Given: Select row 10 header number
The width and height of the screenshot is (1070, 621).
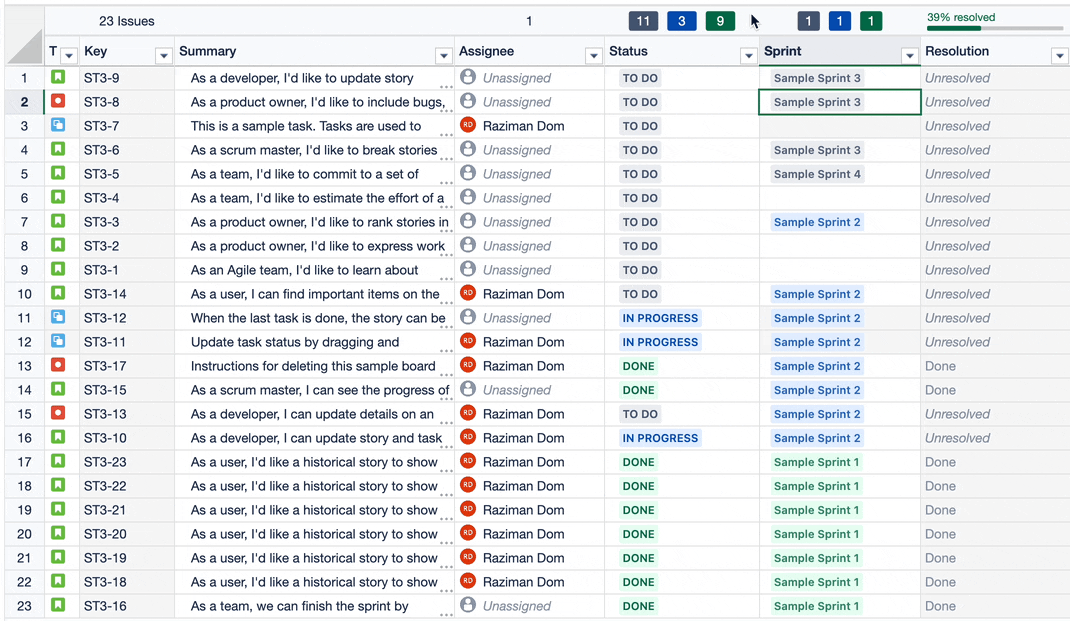Looking at the screenshot, I should pos(24,294).
